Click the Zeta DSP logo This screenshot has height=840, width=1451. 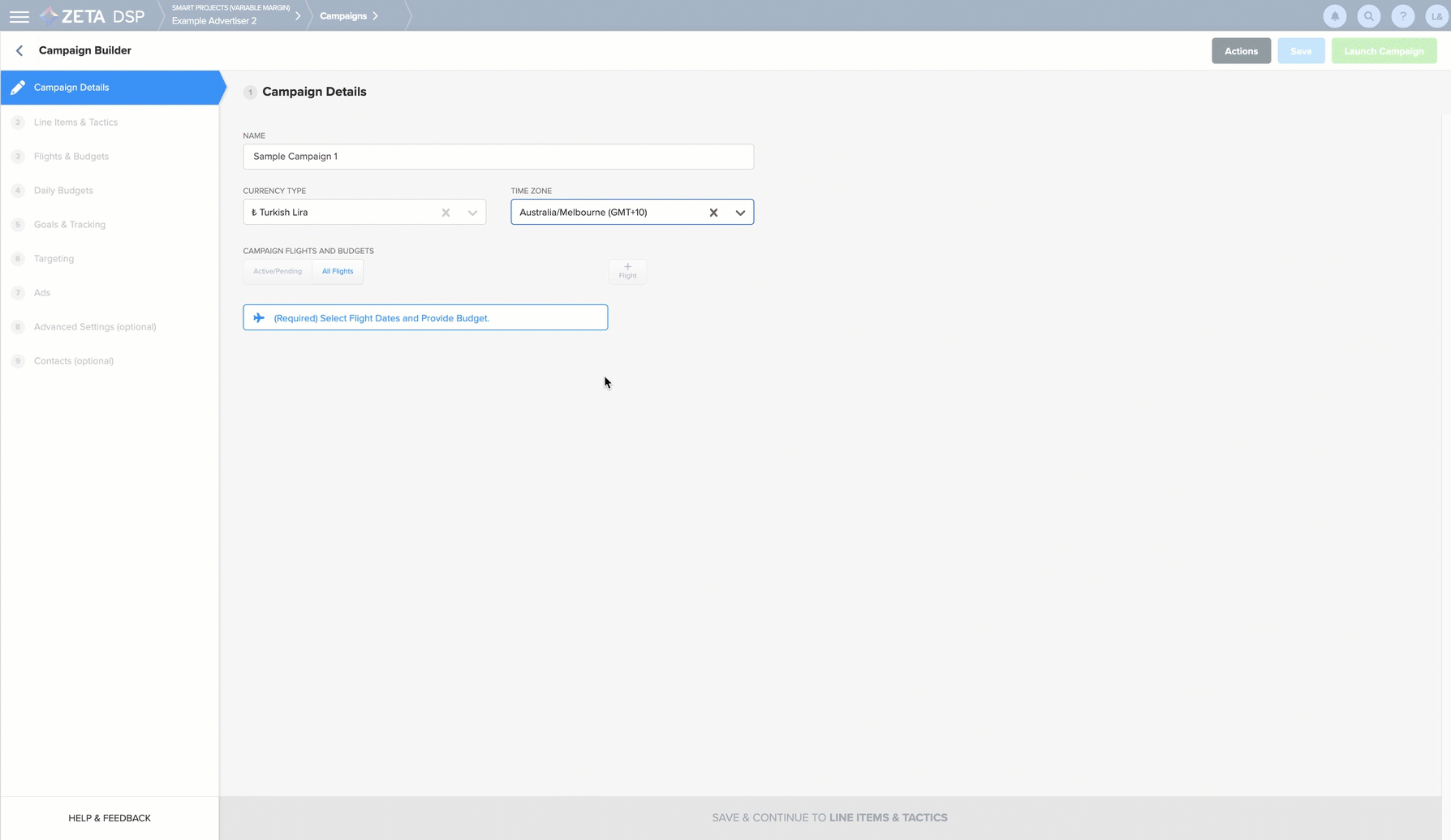click(x=93, y=16)
